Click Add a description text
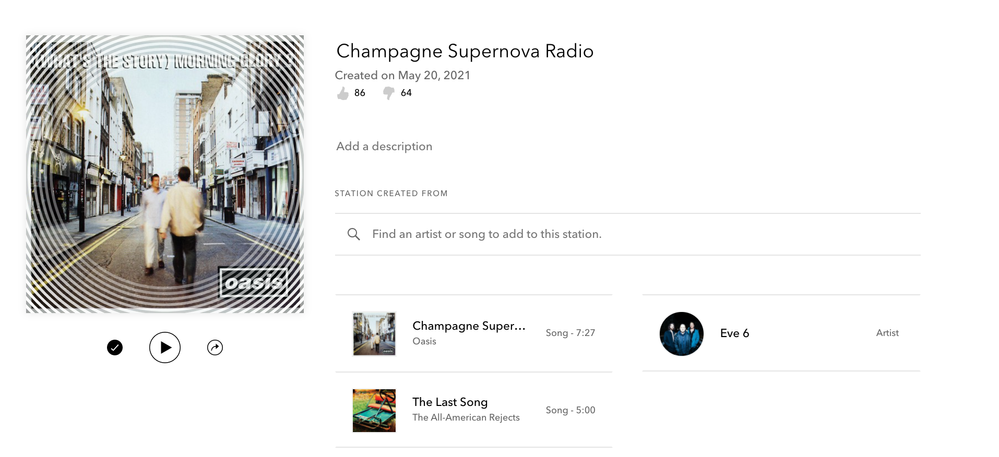Viewport: 999px width, 457px height. point(384,146)
